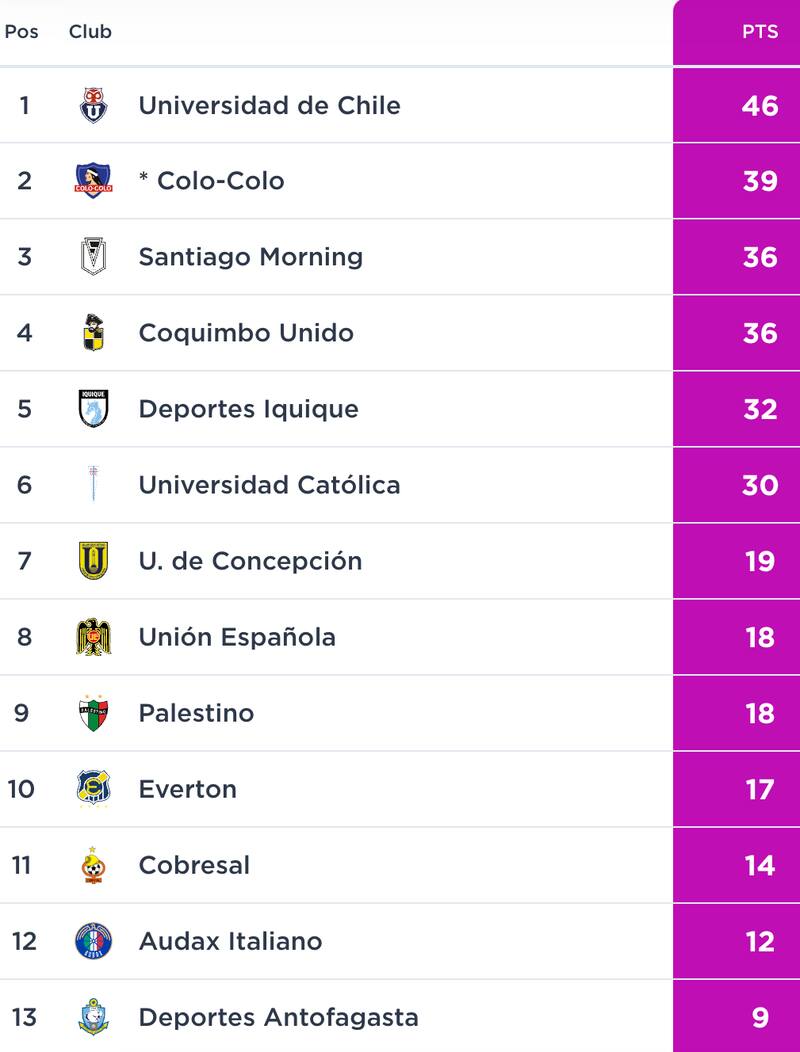Click the Santiago Morning shield emblem
Viewport: 800px width, 1052px height.
[92, 256]
